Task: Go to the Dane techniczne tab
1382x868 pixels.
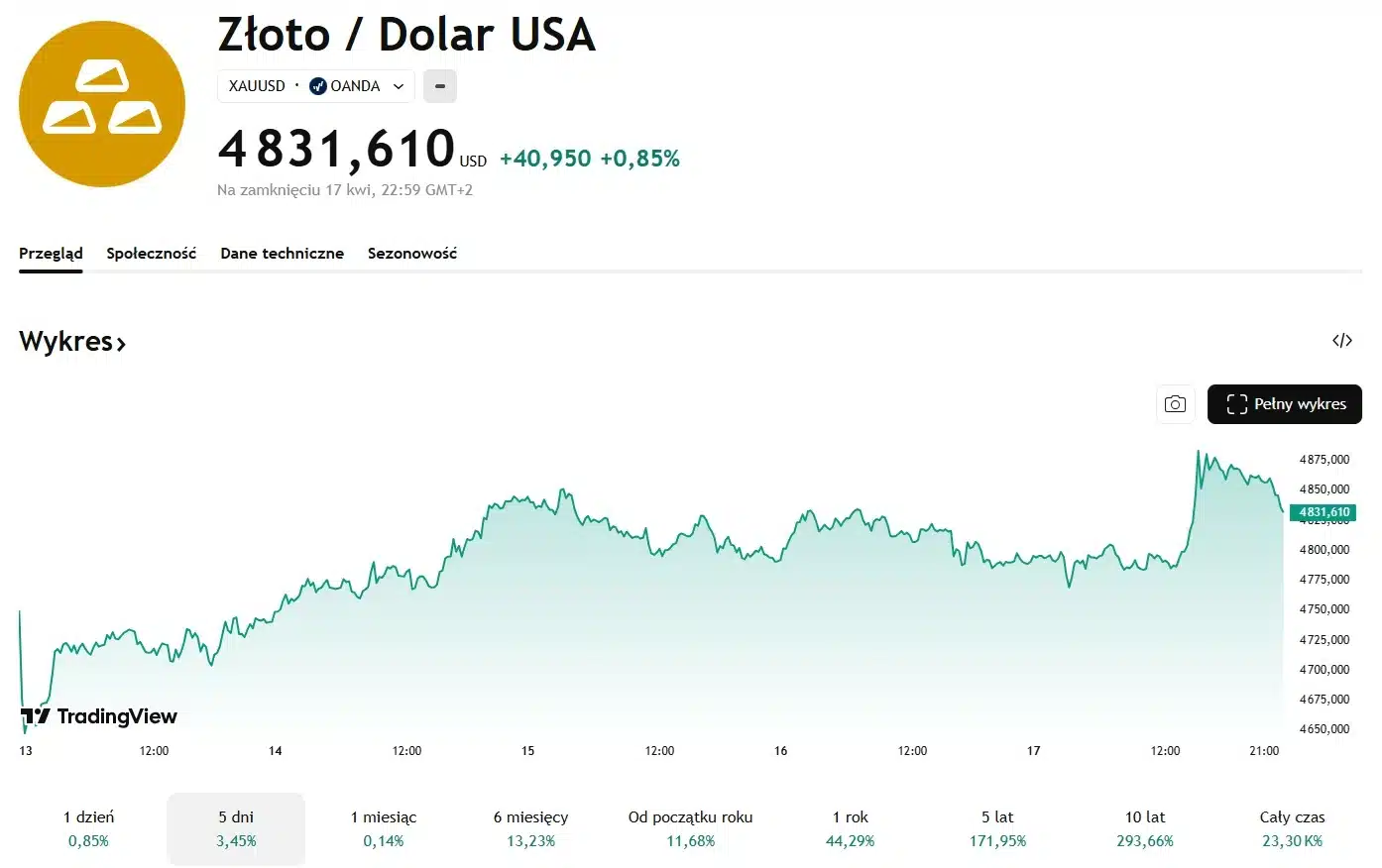Action: 283,254
